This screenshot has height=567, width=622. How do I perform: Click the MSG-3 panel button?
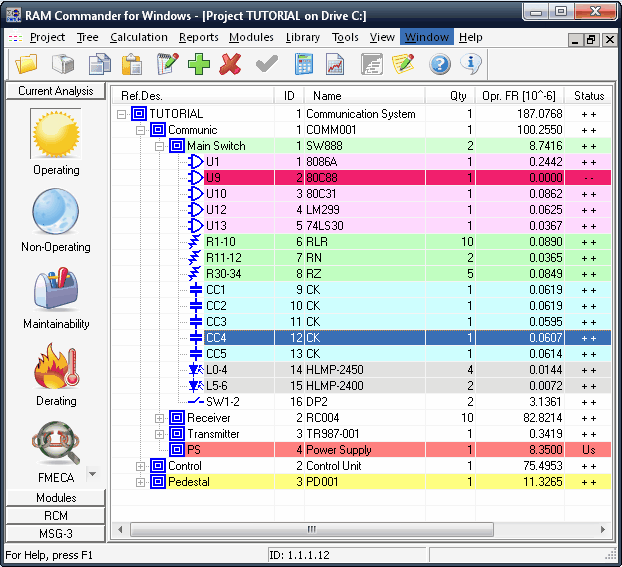click(x=56, y=534)
